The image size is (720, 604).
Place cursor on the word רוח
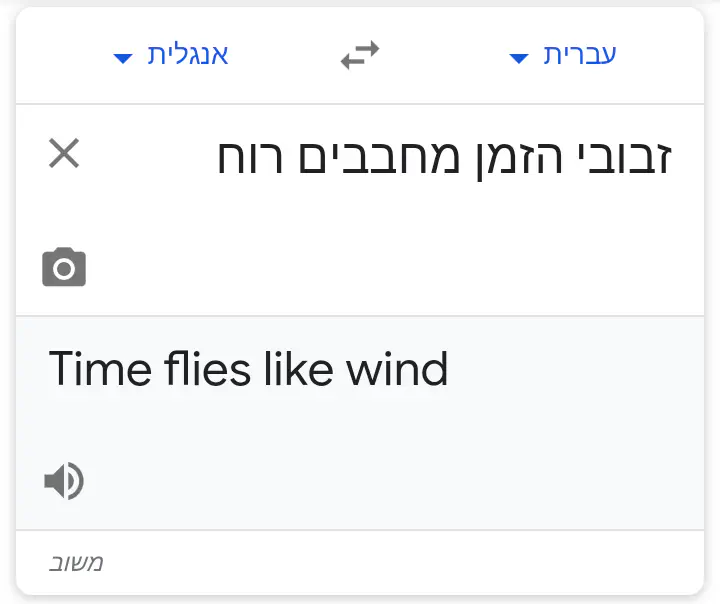252,158
